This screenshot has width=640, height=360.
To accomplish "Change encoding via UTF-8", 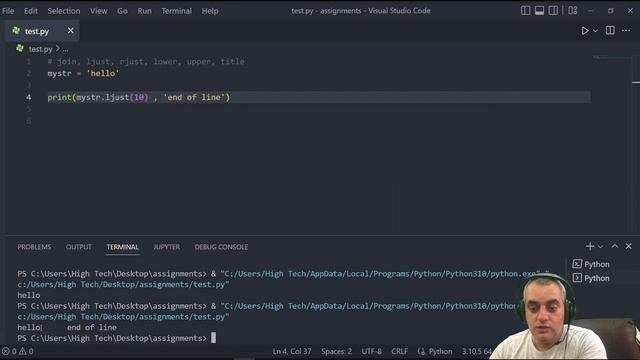I will (x=371, y=351).
